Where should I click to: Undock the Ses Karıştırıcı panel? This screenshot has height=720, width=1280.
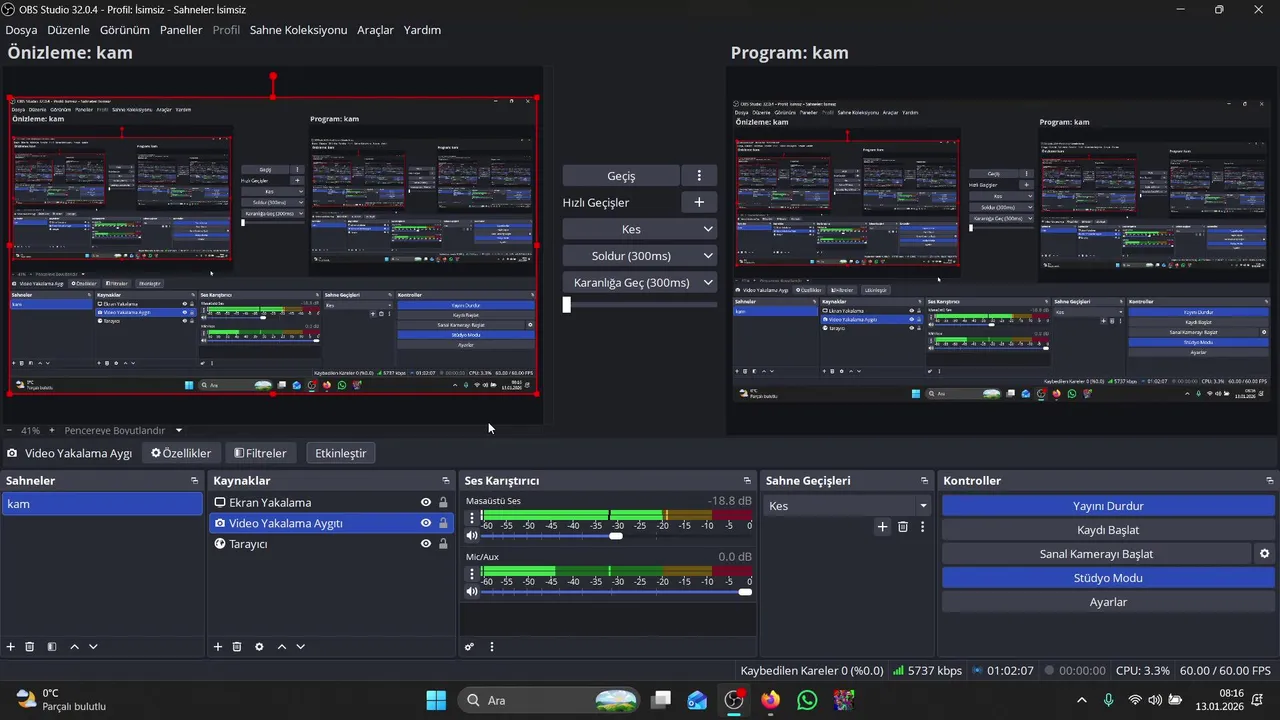pos(746,481)
